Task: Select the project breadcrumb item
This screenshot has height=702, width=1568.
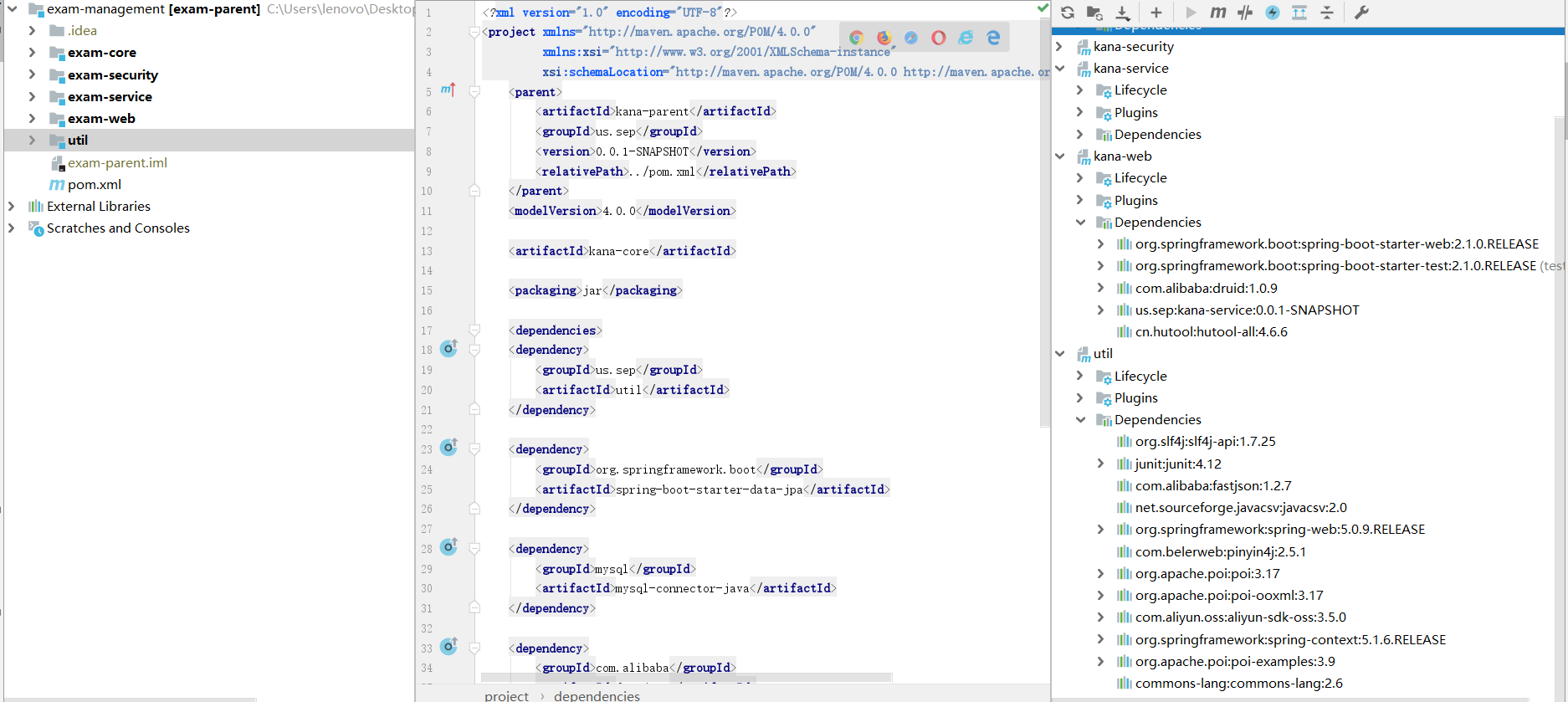Action: 506,695
